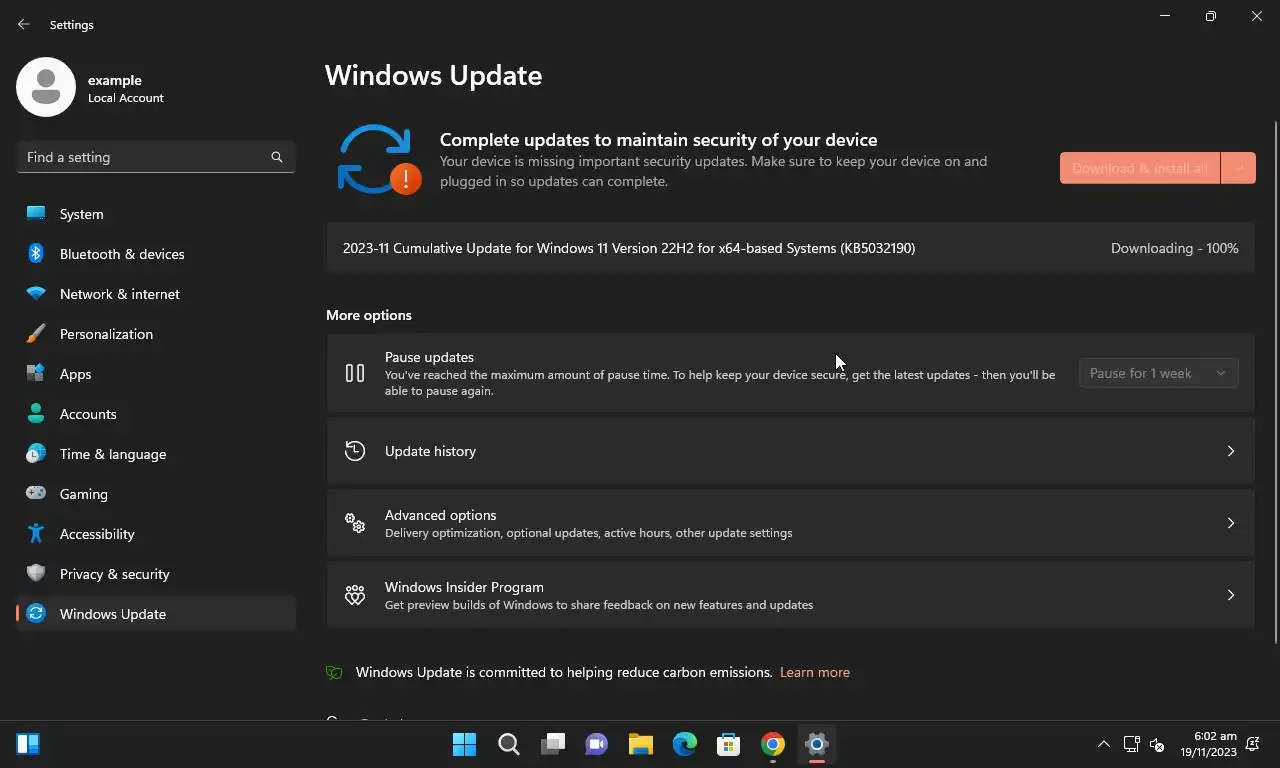Click the Bluetooth icon in the sidebar
Screen dimensions: 1280x768
click(x=36, y=254)
